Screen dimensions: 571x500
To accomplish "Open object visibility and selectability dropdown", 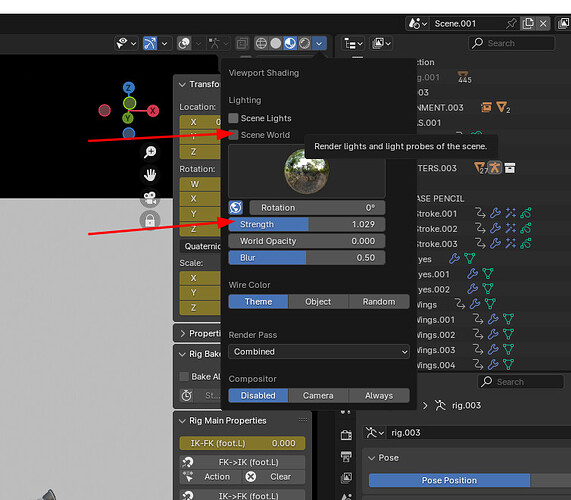I will (126, 43).
